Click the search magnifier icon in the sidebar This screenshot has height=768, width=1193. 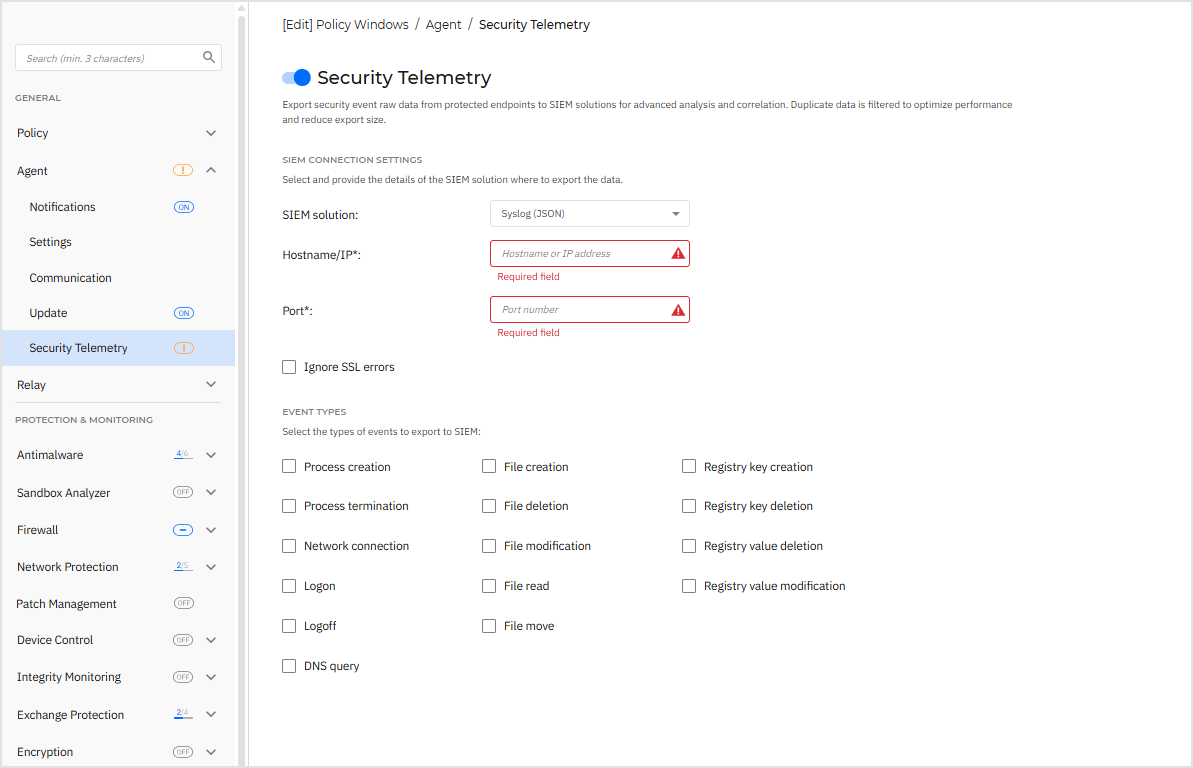208,57
